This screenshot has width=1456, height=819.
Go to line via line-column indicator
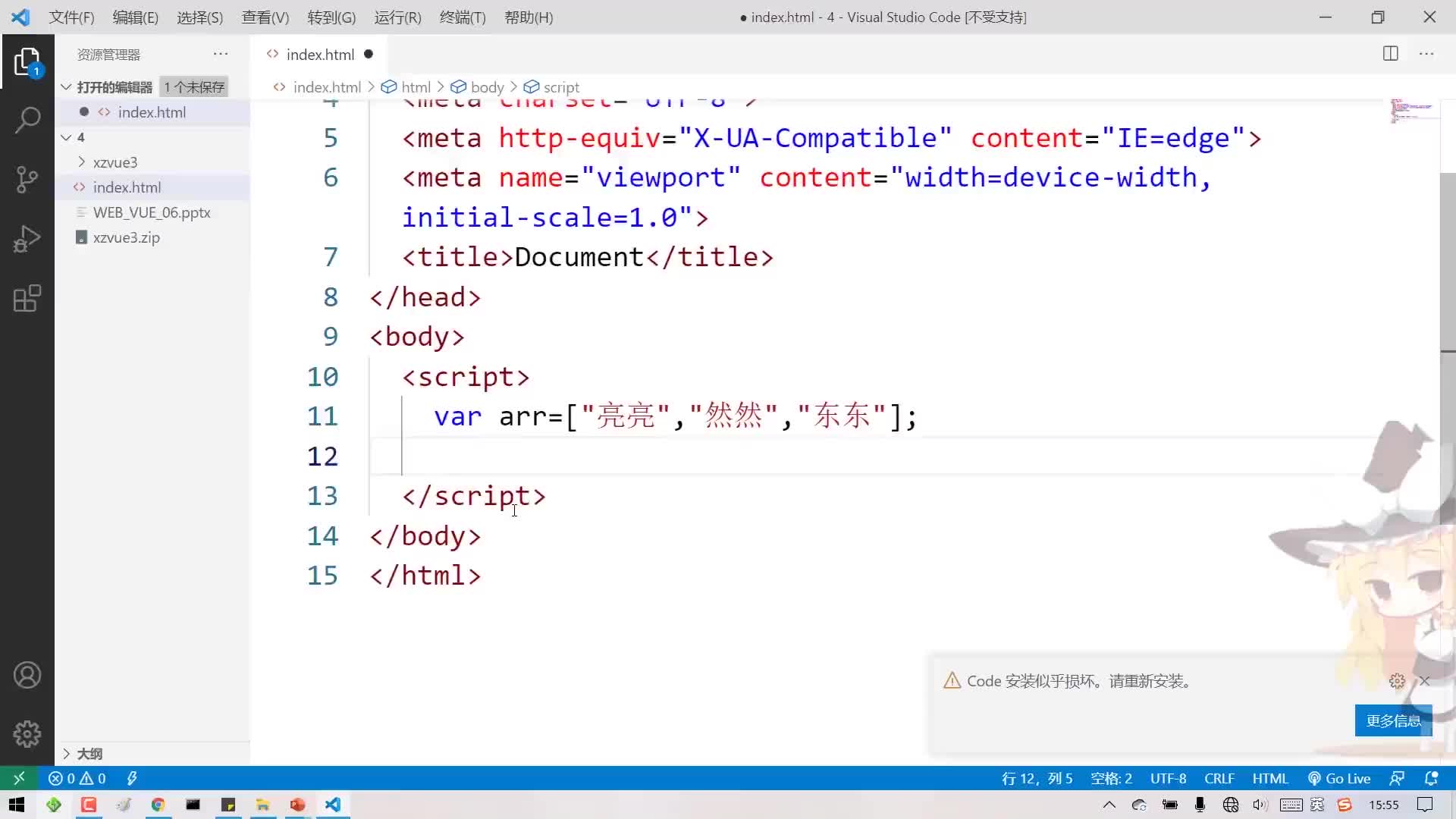1037,778
